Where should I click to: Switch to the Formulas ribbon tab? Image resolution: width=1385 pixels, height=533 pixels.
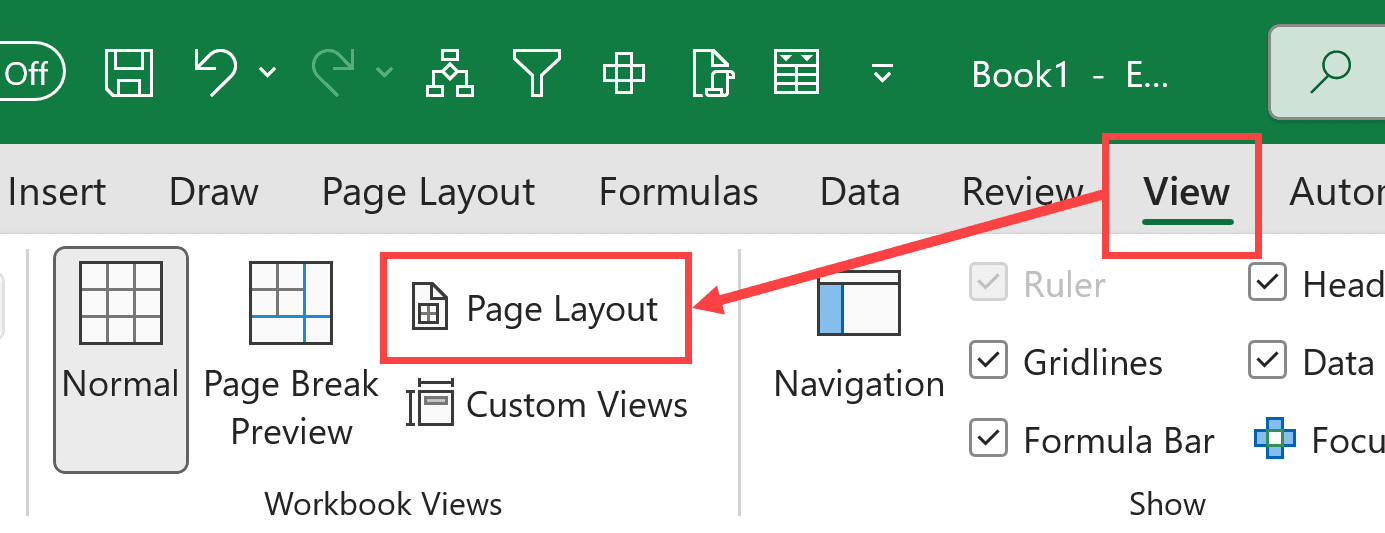tap(678, 191)
